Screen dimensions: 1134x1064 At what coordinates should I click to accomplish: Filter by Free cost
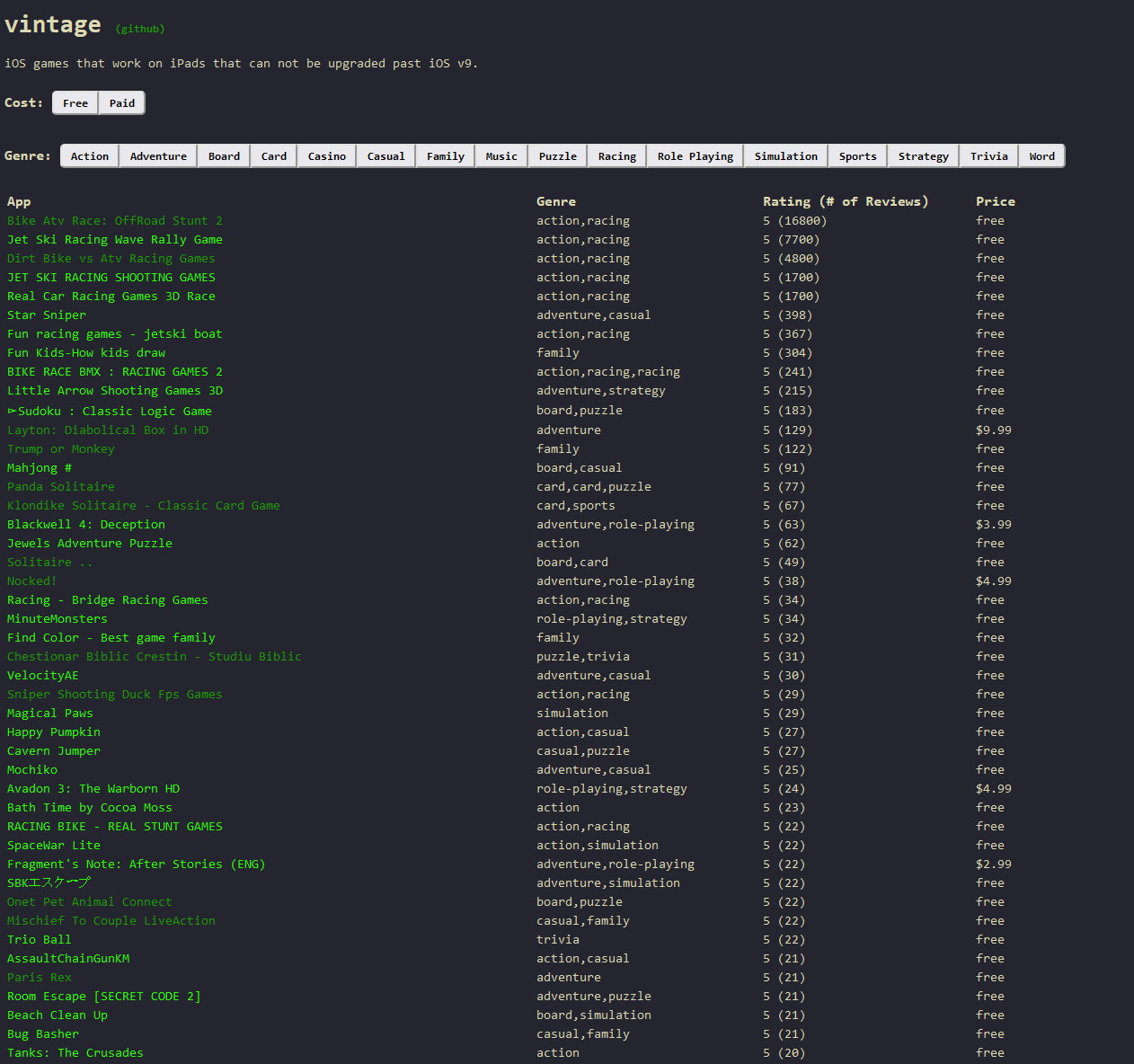click(x=75, y=103)
